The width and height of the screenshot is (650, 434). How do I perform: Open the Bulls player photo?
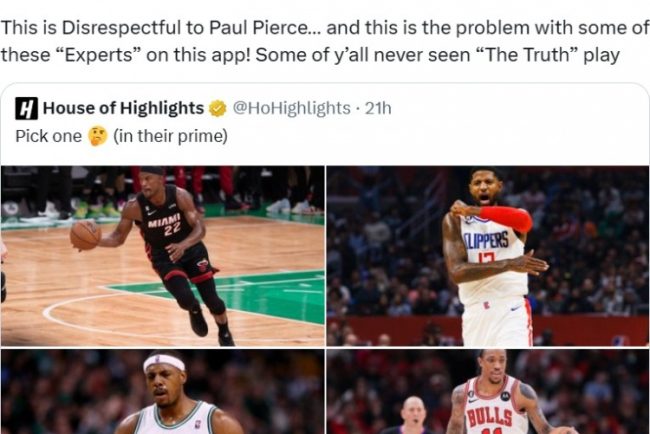click(x=488, y=391)
